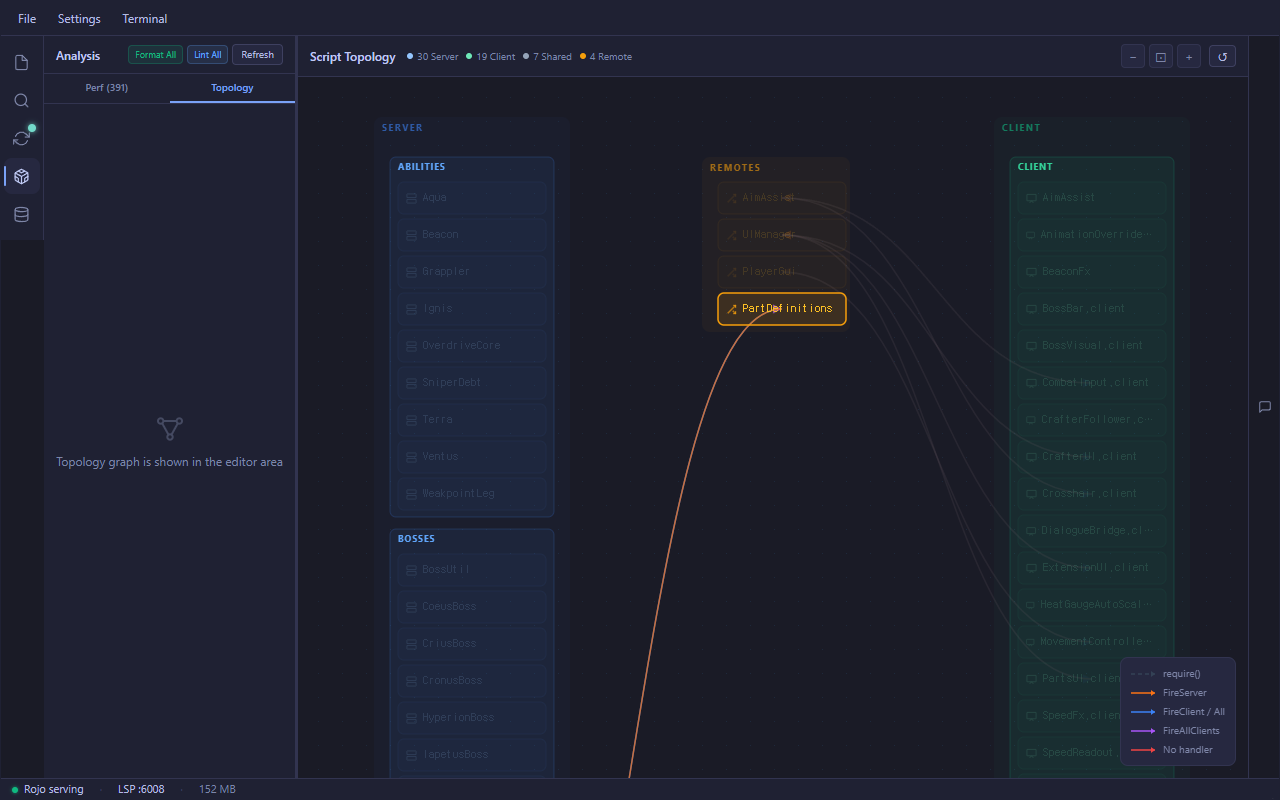1280x800 pixels.
Task: Open the database panel in the sidebar
Action: coord(20,214)
